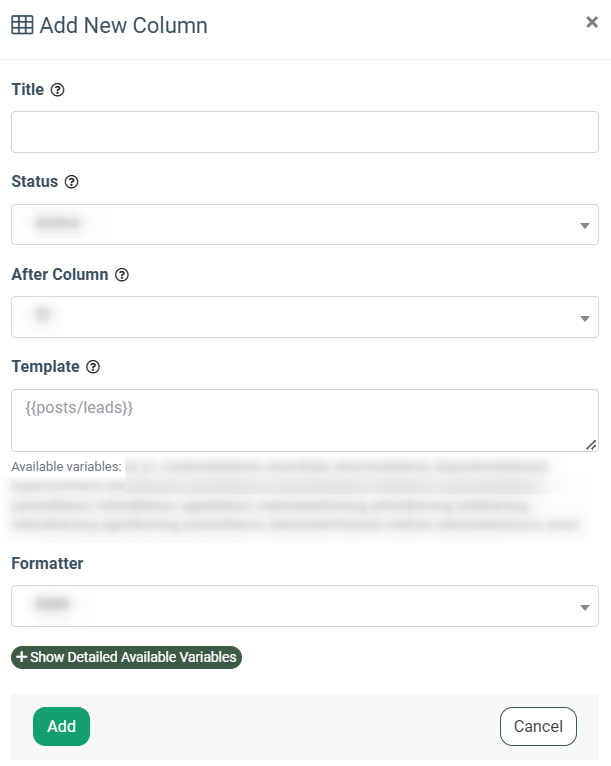
Task: Click the Formatter field label
Action: [x=47, y=564]
